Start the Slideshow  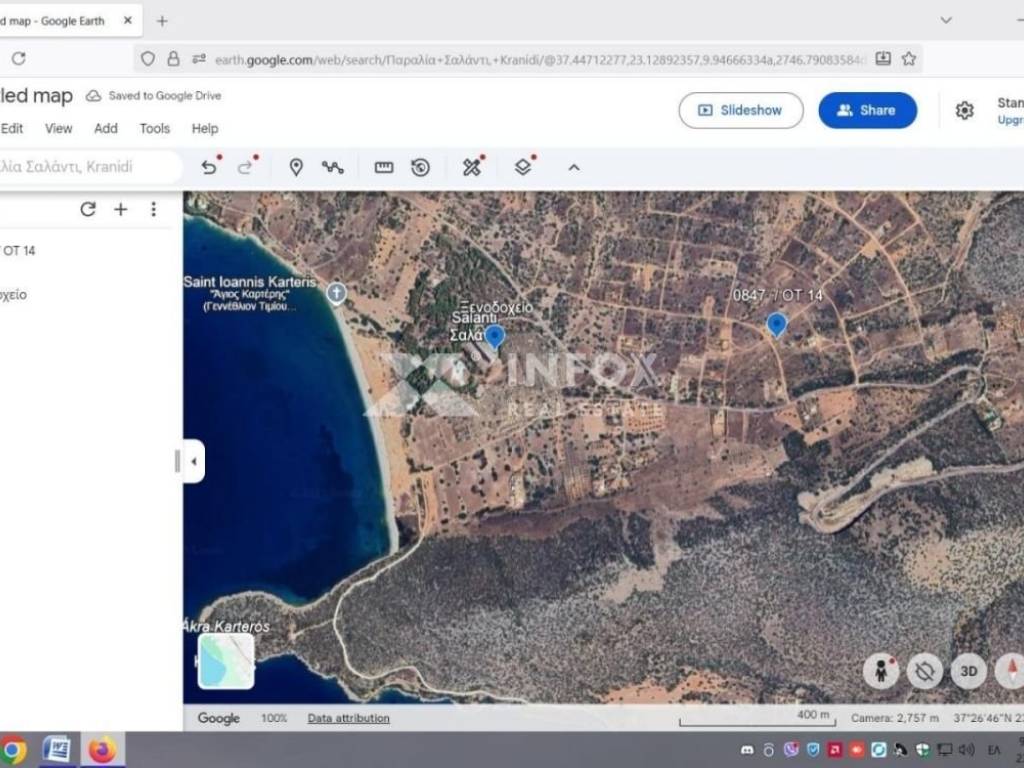pos(741,110)
